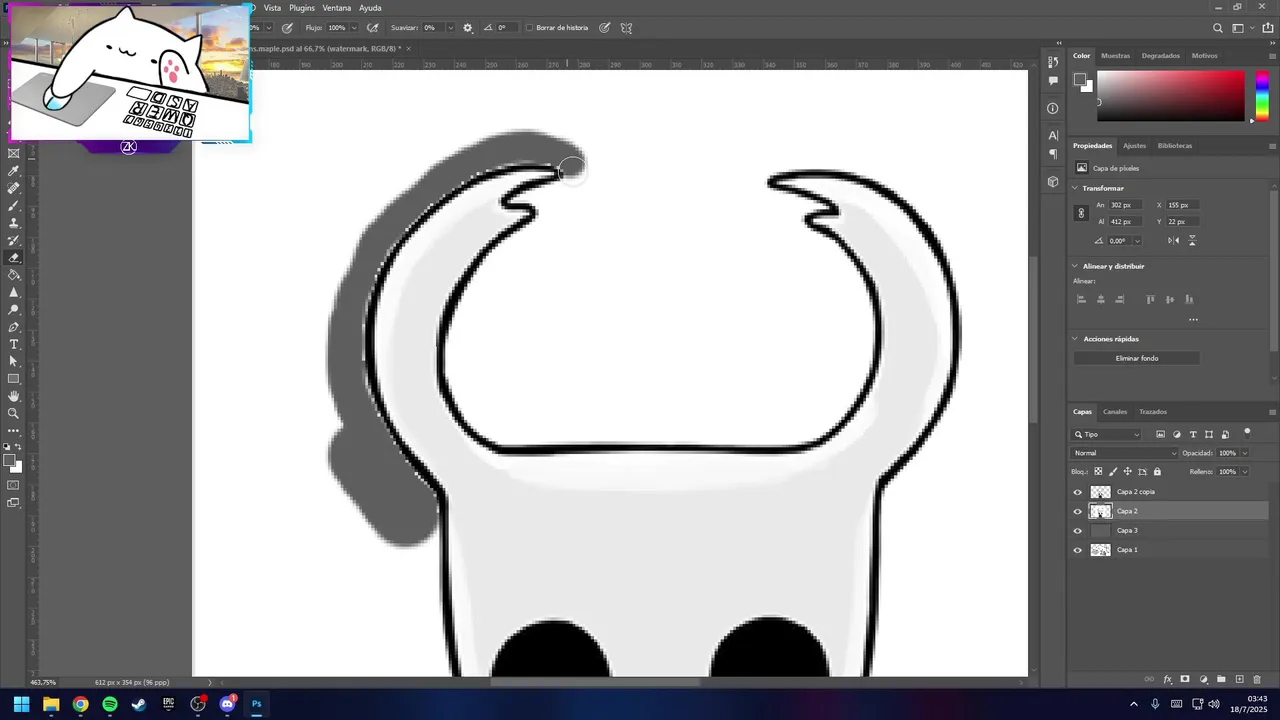Hide the Capa 2 layer
The image size is (1280, 720).
(1077, 511)
